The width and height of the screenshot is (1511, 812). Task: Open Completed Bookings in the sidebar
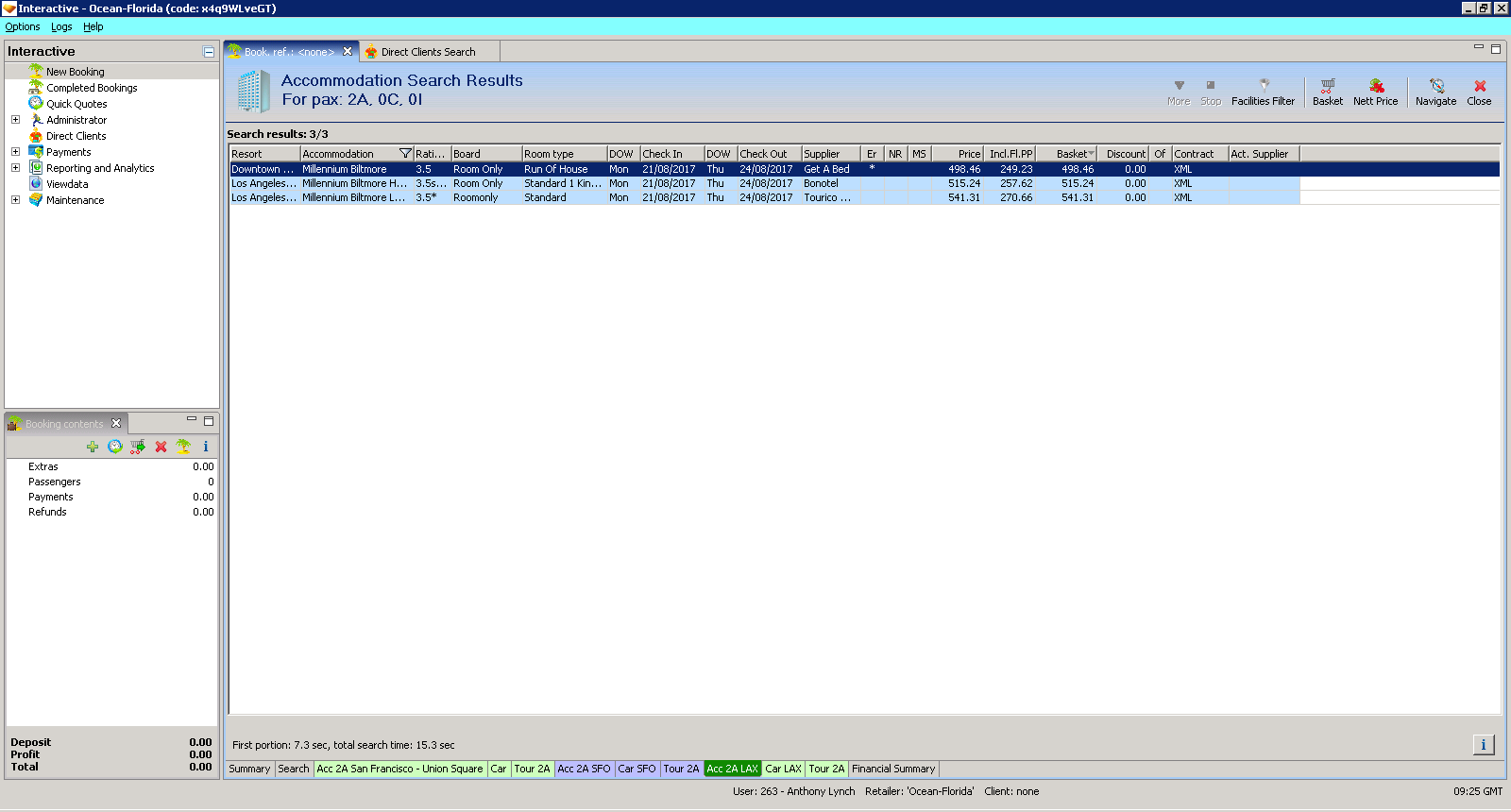pos(92,88)
